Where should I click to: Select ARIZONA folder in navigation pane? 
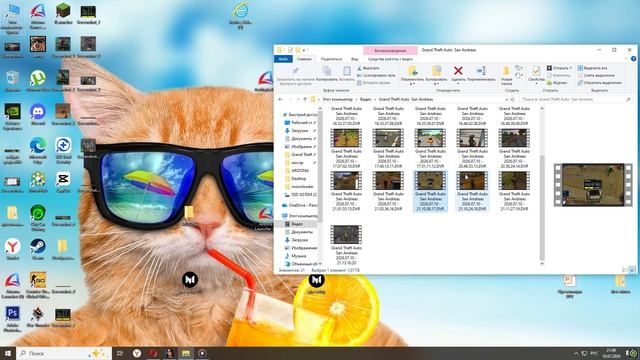pyautogui.click(x=300, y=171)
